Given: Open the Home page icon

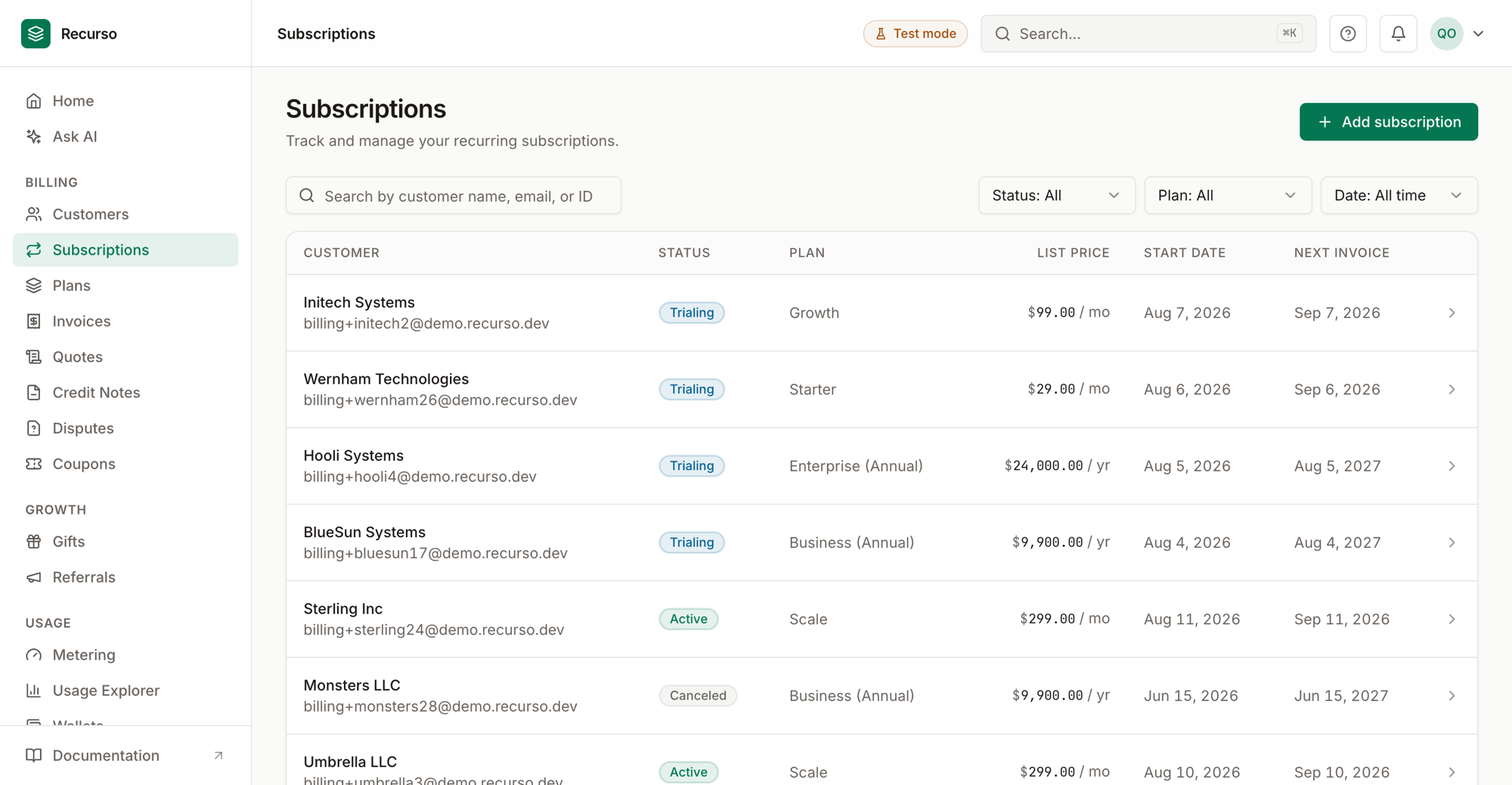Looking at the screenshot, I should [33, 100].
